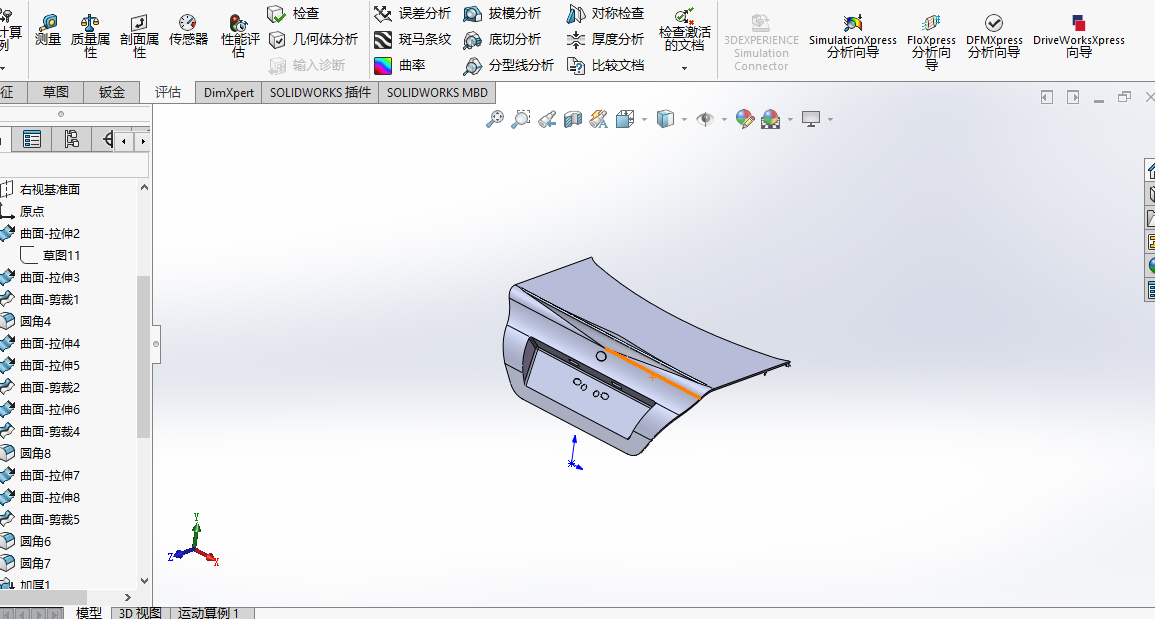Switch to the 草图 sketch tab
This screenshot has width=1155, height=619.
click(x=55, y=92)
